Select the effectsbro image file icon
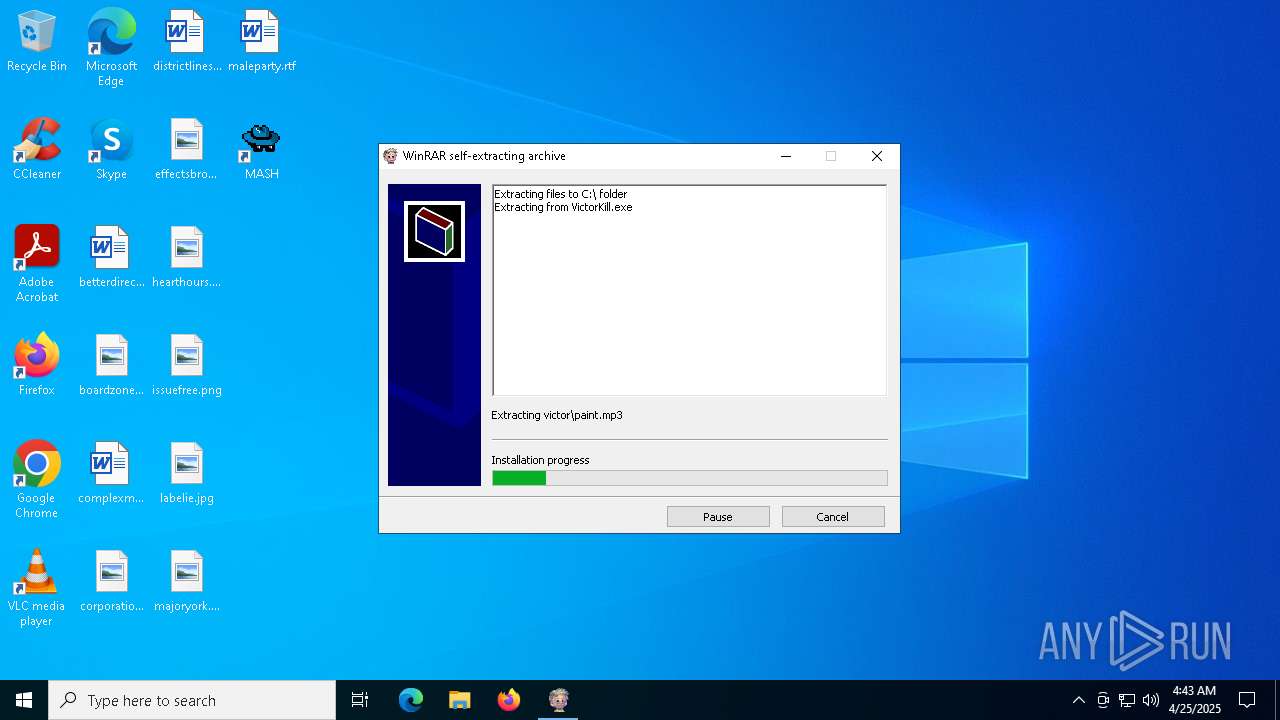This screenshot has height=720, width=1280. click(x=186, y=150)
